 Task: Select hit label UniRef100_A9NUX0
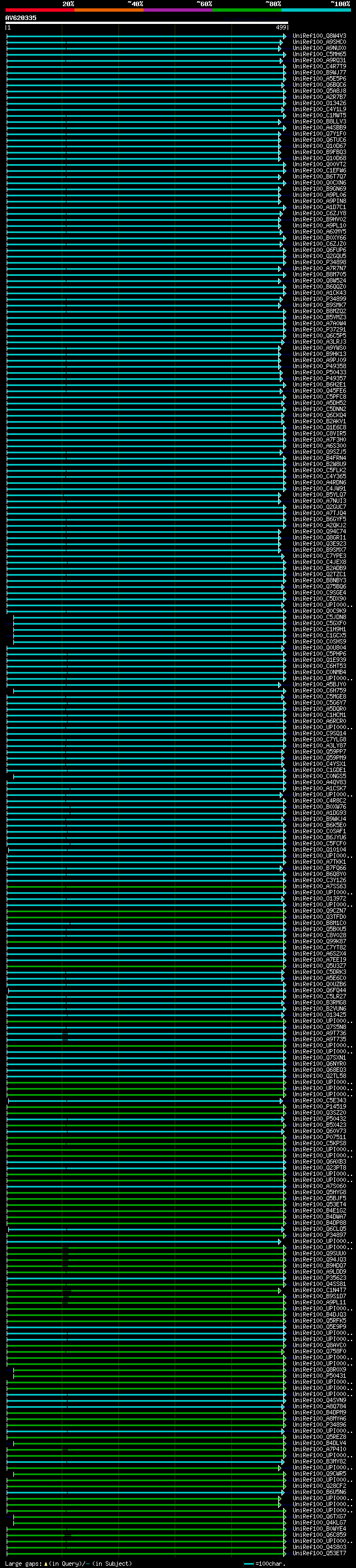tap(319, 48)
